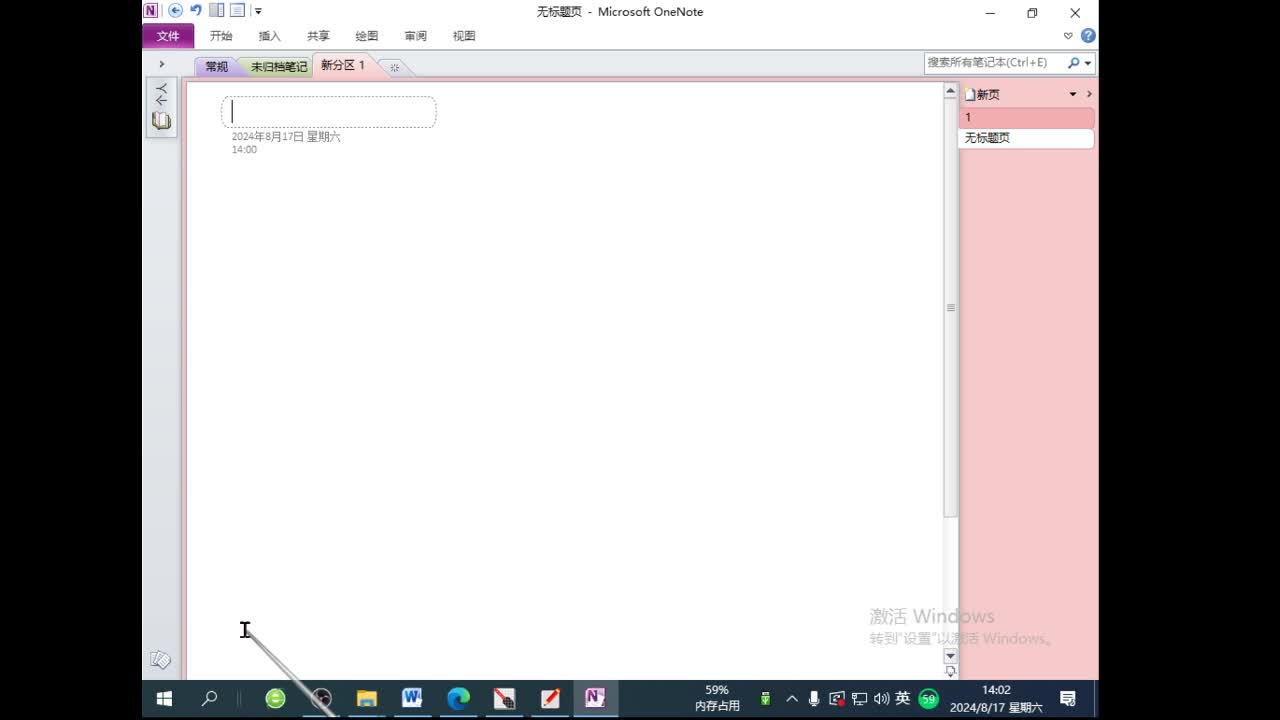Select page 1 in page list
Image resolution: width=1280 pixels, height=720 pixels.
(x=1026, y=117)
